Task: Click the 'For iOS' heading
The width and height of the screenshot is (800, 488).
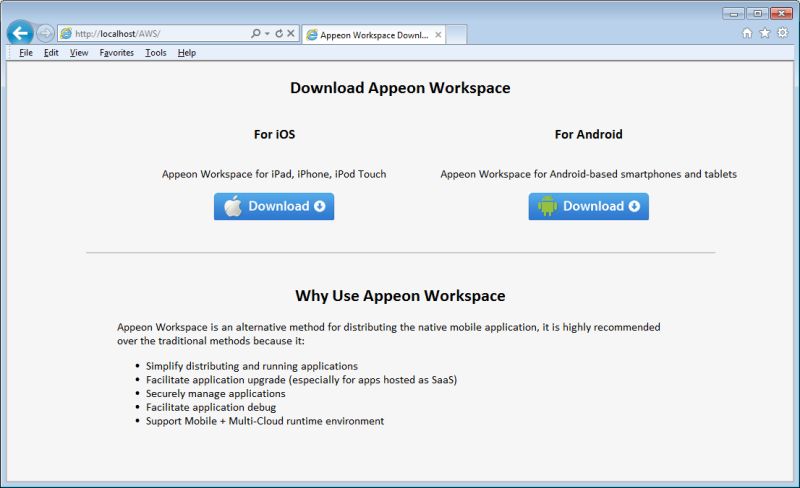Action: (x=274, y=134)
